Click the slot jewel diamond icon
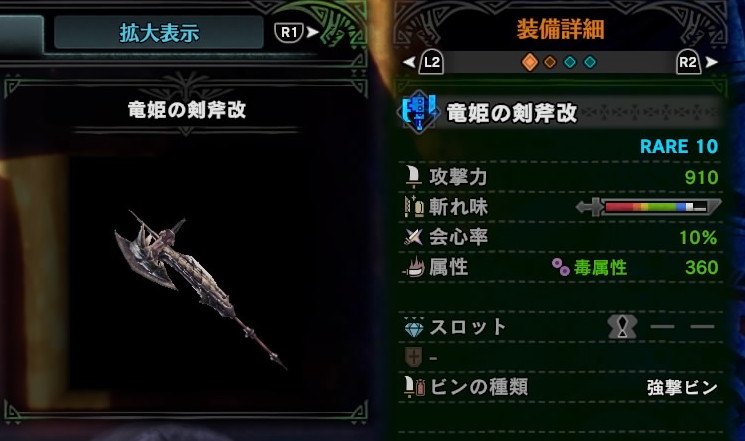745x441 pixels. point(413,327)
